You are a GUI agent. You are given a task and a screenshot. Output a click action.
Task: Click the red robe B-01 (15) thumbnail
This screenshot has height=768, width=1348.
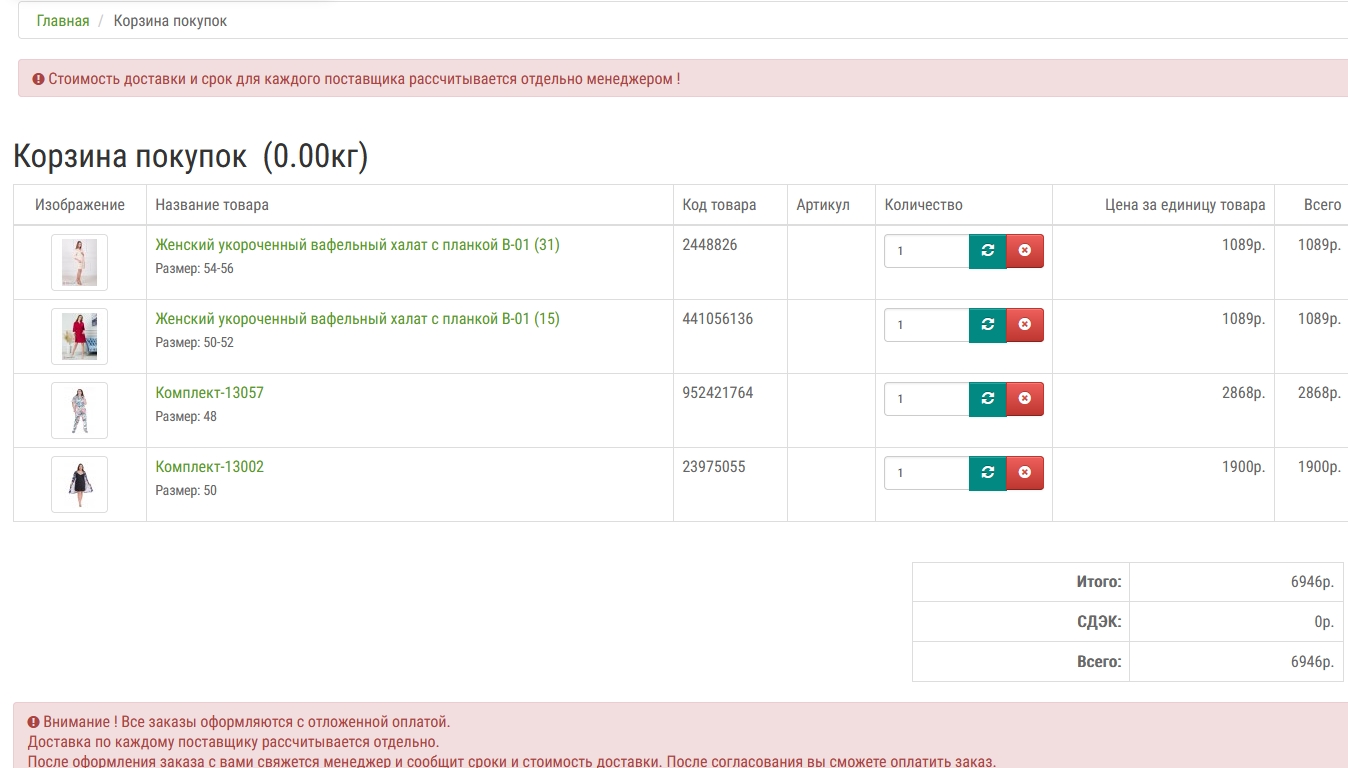79,336
